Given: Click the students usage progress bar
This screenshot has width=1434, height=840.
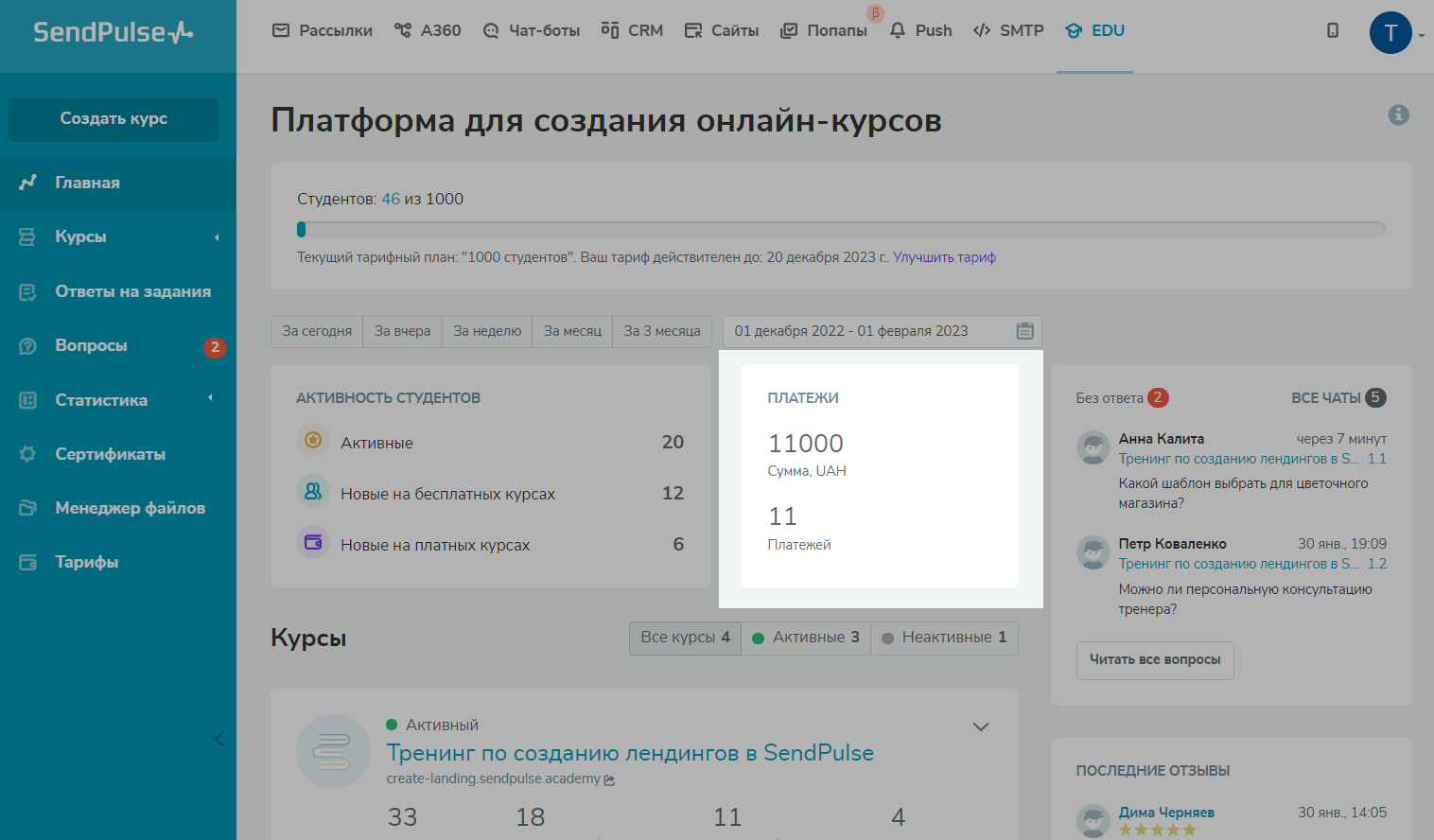Looking at the screenshot, I should [840, 229].
